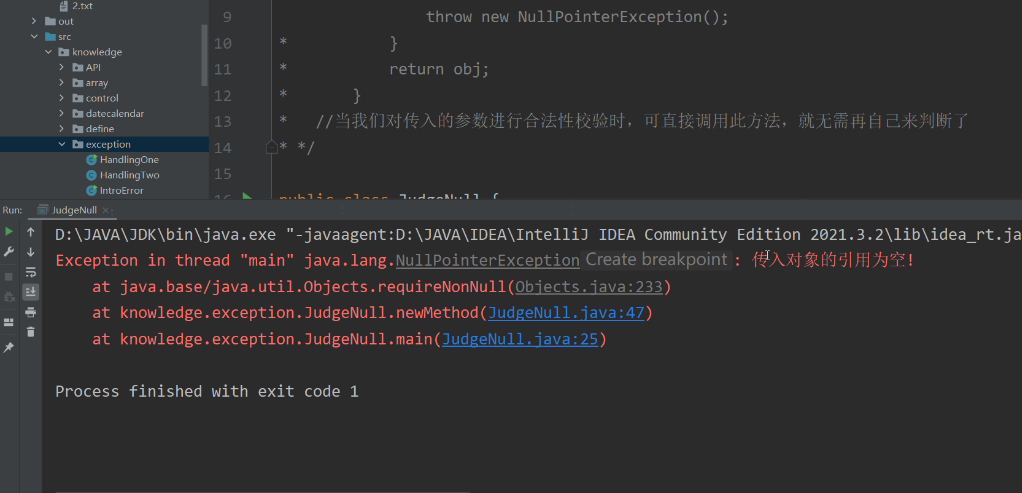Pin the Run tab with the pin icon
Viewport: 1022px width, 493px height.
(9, 348)
